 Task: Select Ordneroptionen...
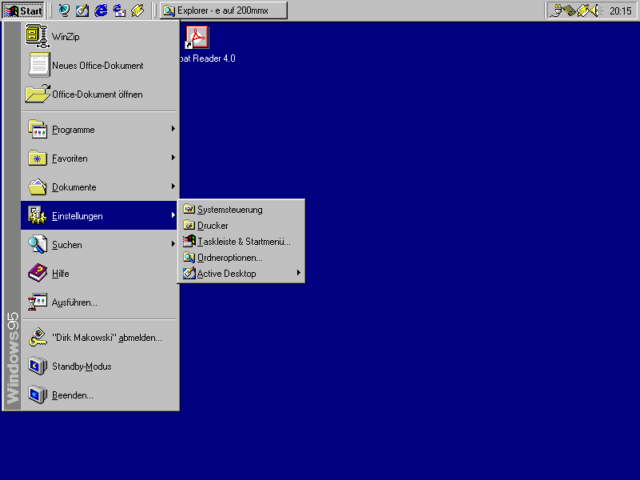tap(241, 258)
